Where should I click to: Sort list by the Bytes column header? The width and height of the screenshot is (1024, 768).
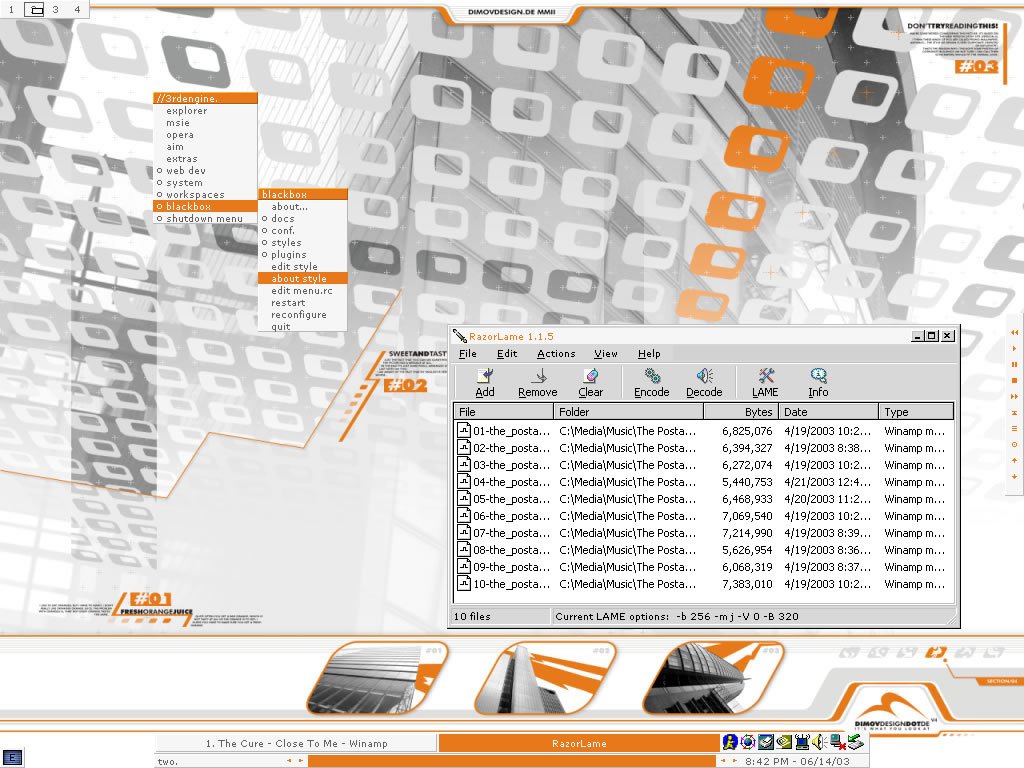[x=741, y=411]
